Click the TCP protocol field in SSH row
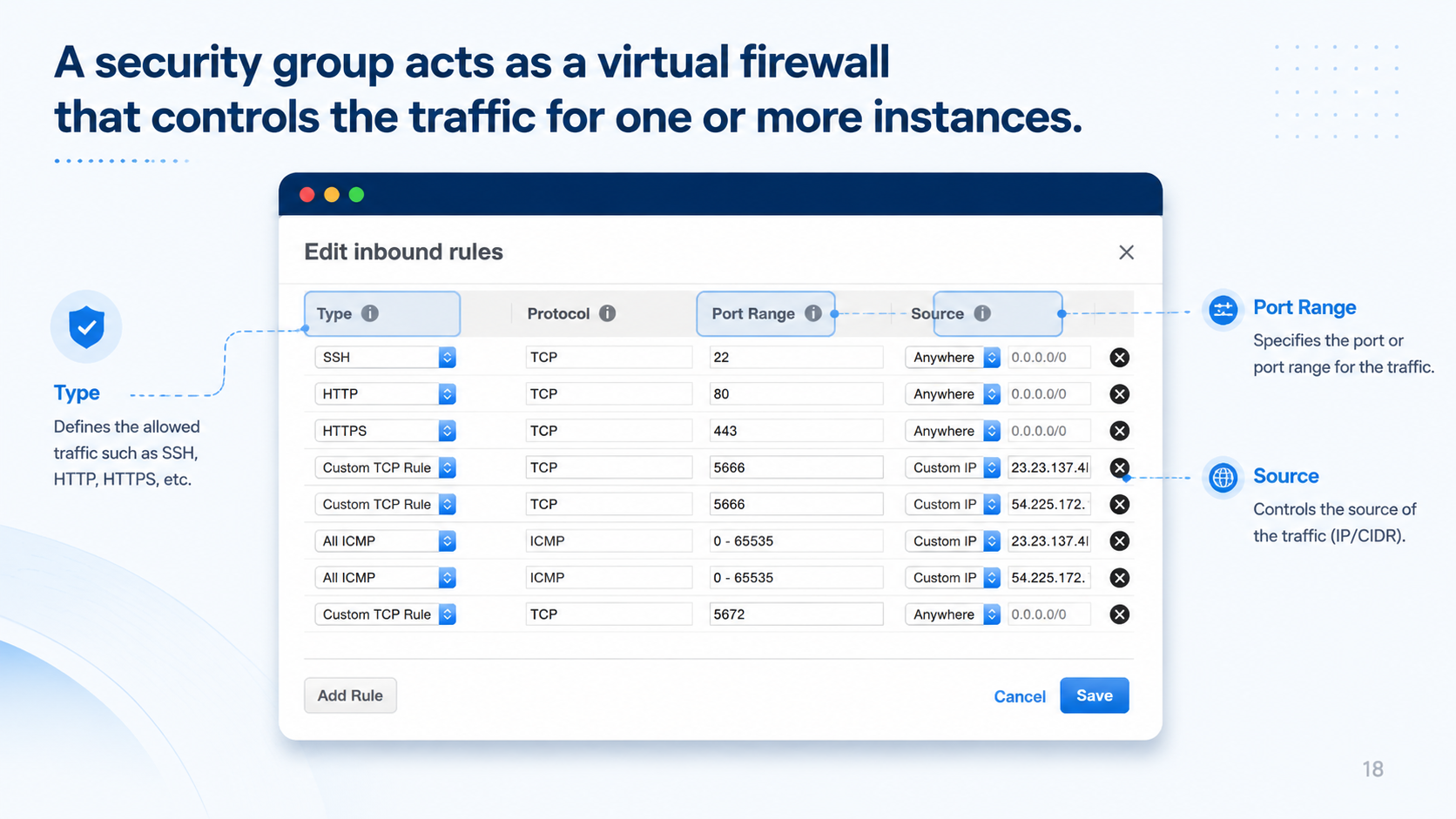 click(x=609, y=357)
